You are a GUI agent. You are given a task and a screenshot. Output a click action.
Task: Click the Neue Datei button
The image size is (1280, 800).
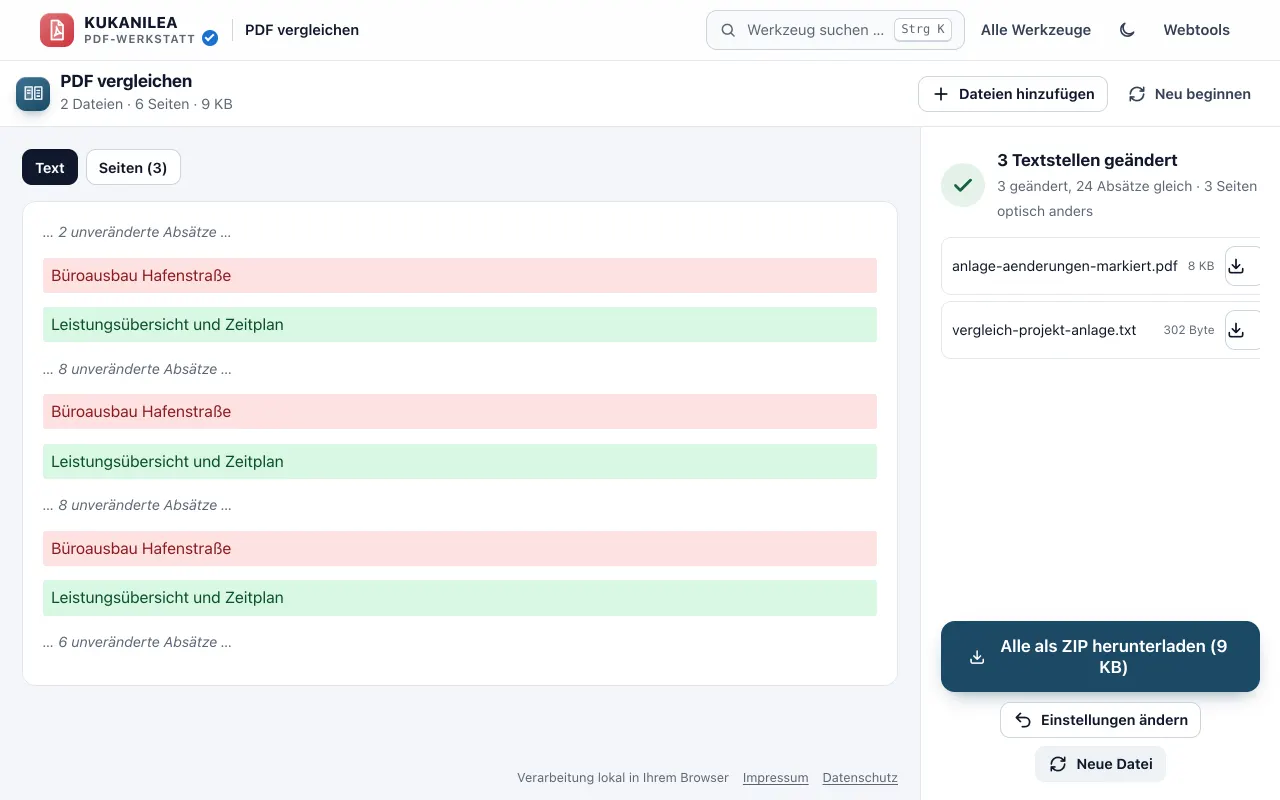tap(1100, 764)
